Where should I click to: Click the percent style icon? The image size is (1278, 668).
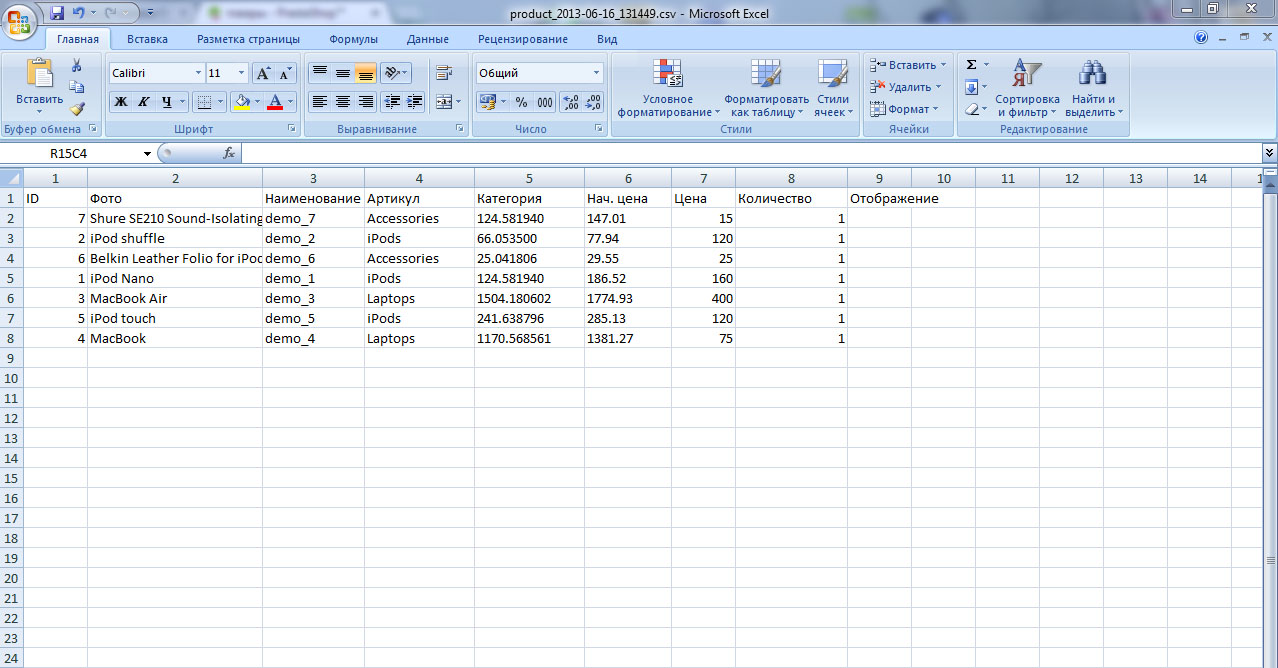point(521,102)
